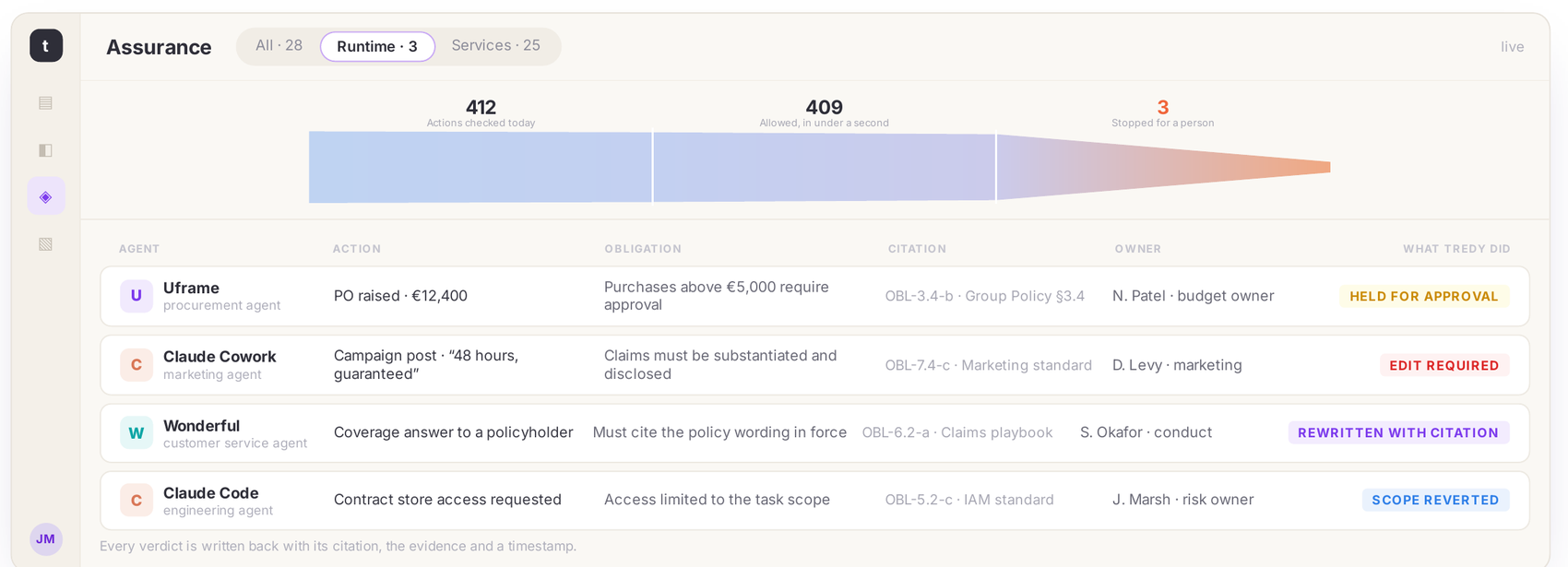Select the diamond Assurance sidebar icon

(x=46, y=196)
